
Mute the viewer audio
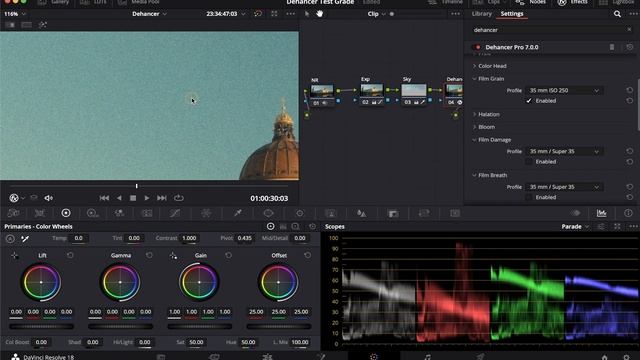pos(49,198)
